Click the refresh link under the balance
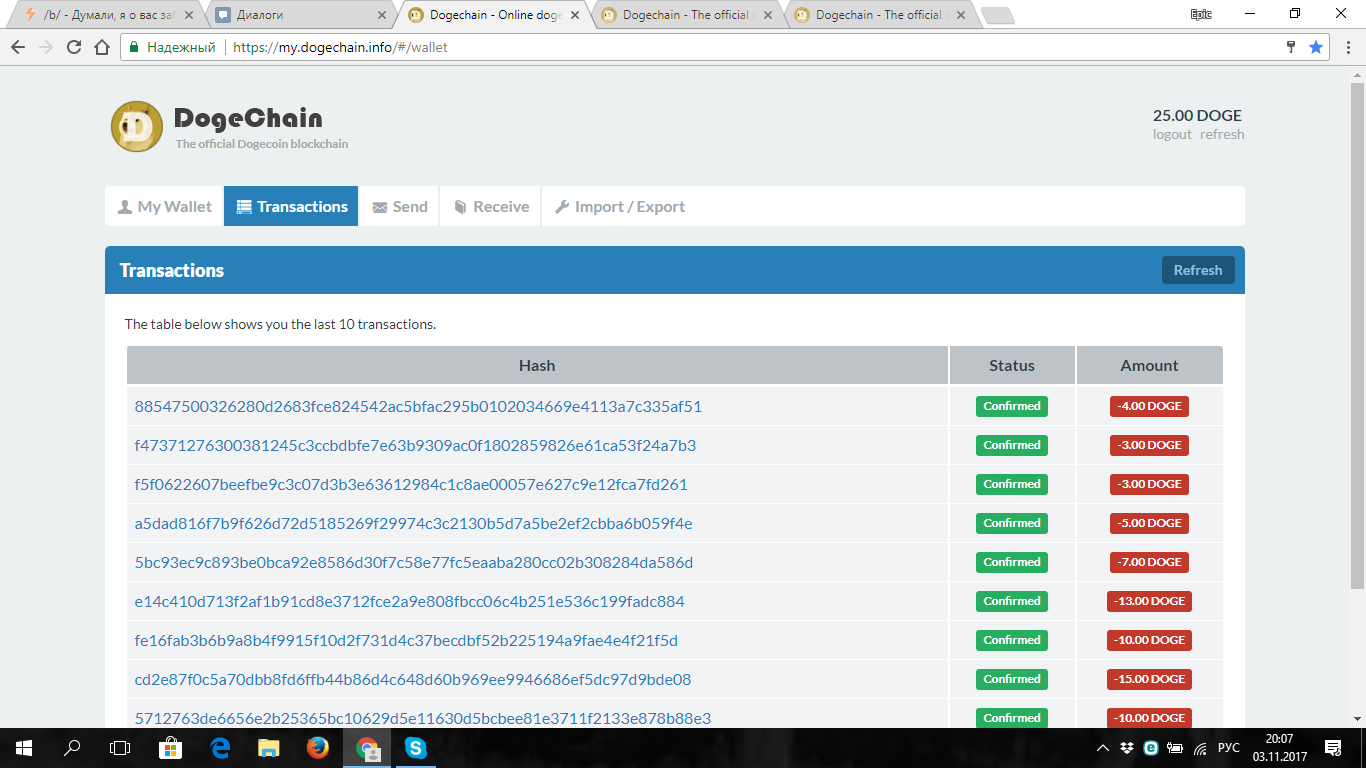 tap(1222, 135)
